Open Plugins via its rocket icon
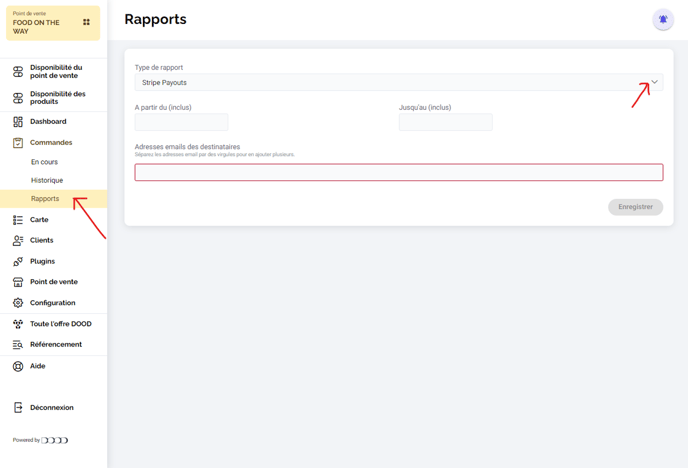 coord(18,262)
